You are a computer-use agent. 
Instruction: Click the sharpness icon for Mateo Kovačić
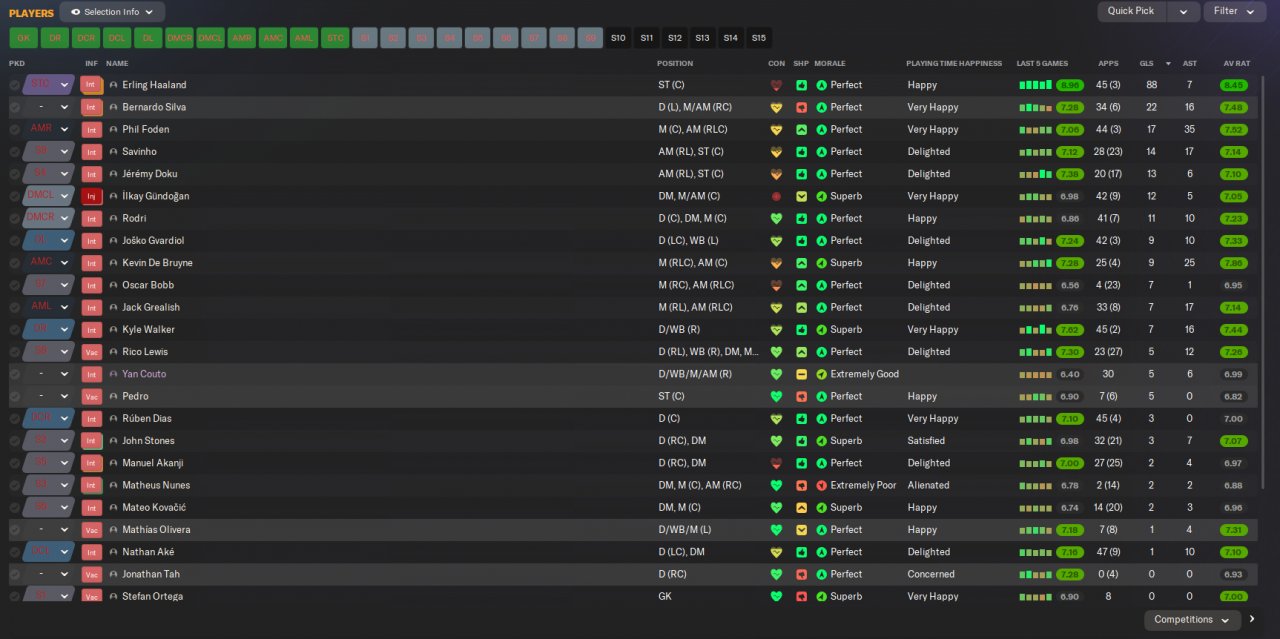coord(801,507)
